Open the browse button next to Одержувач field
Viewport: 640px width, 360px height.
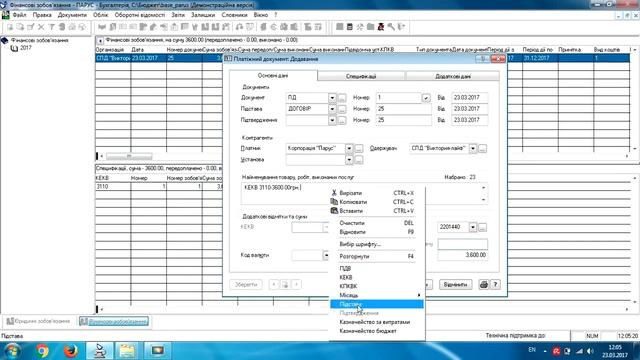[x=482, y=149]
